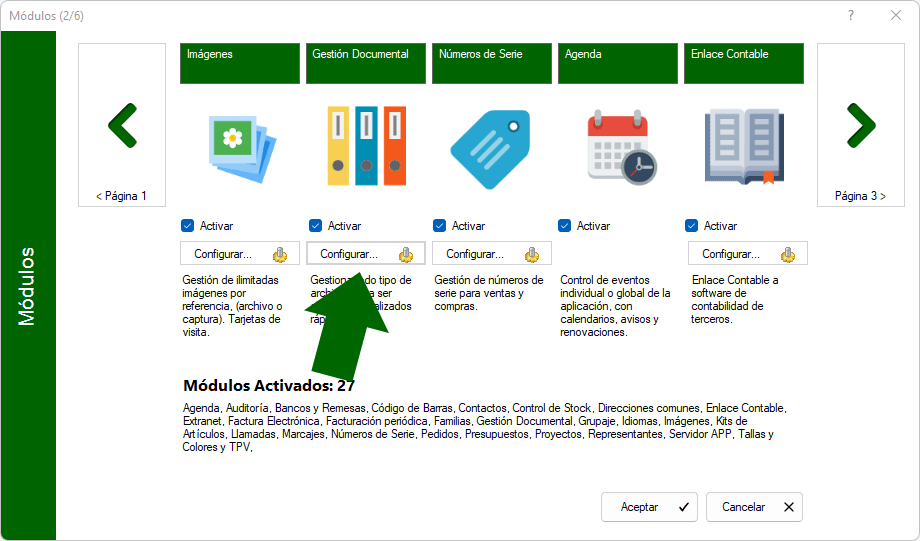Click the Imágenes photo stack icon
This screenshot has height=541, width=920.
[x=239, y=147]
